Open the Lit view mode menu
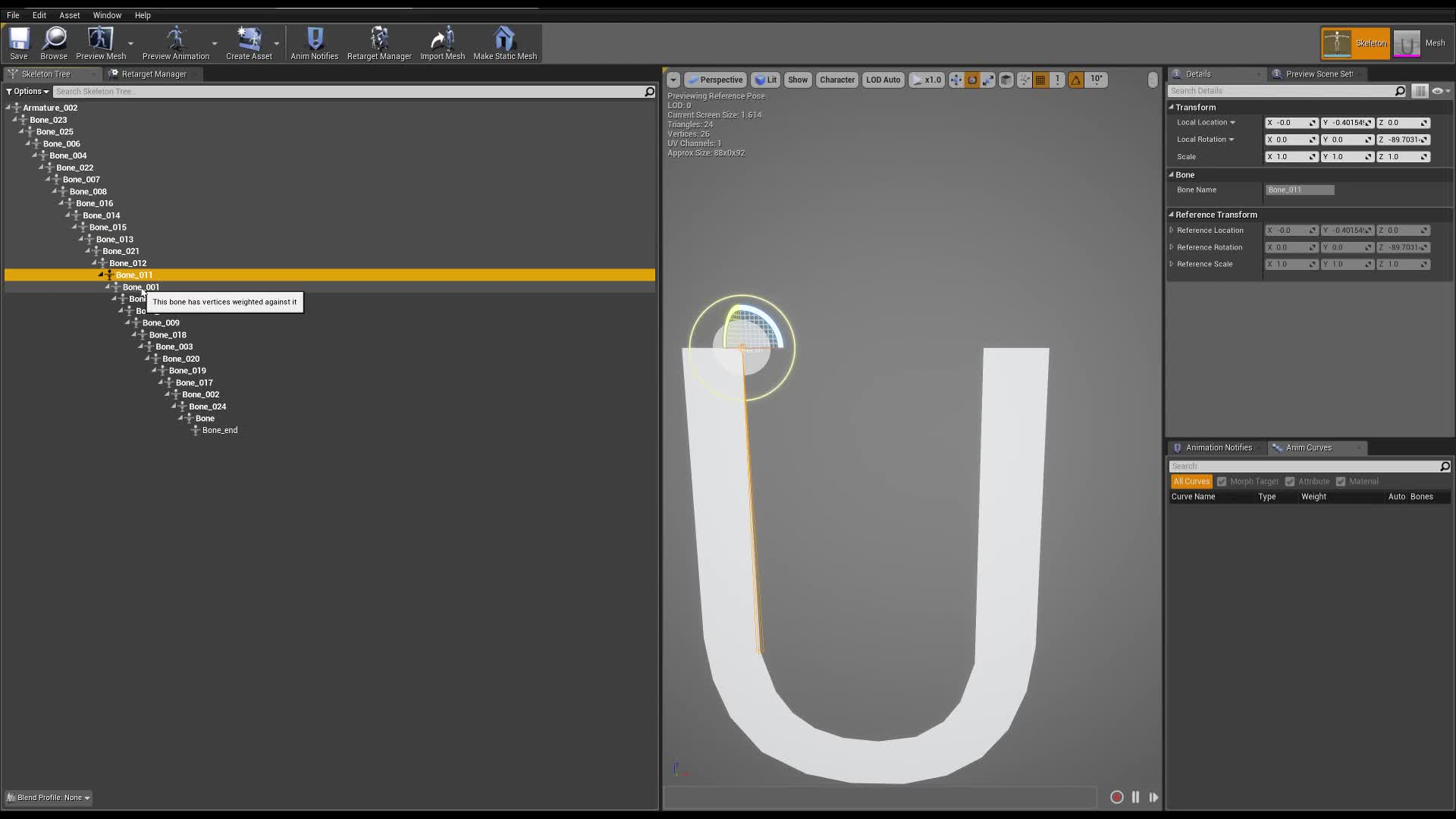This screenshot has width=1456, height=819. pos(766,80)
